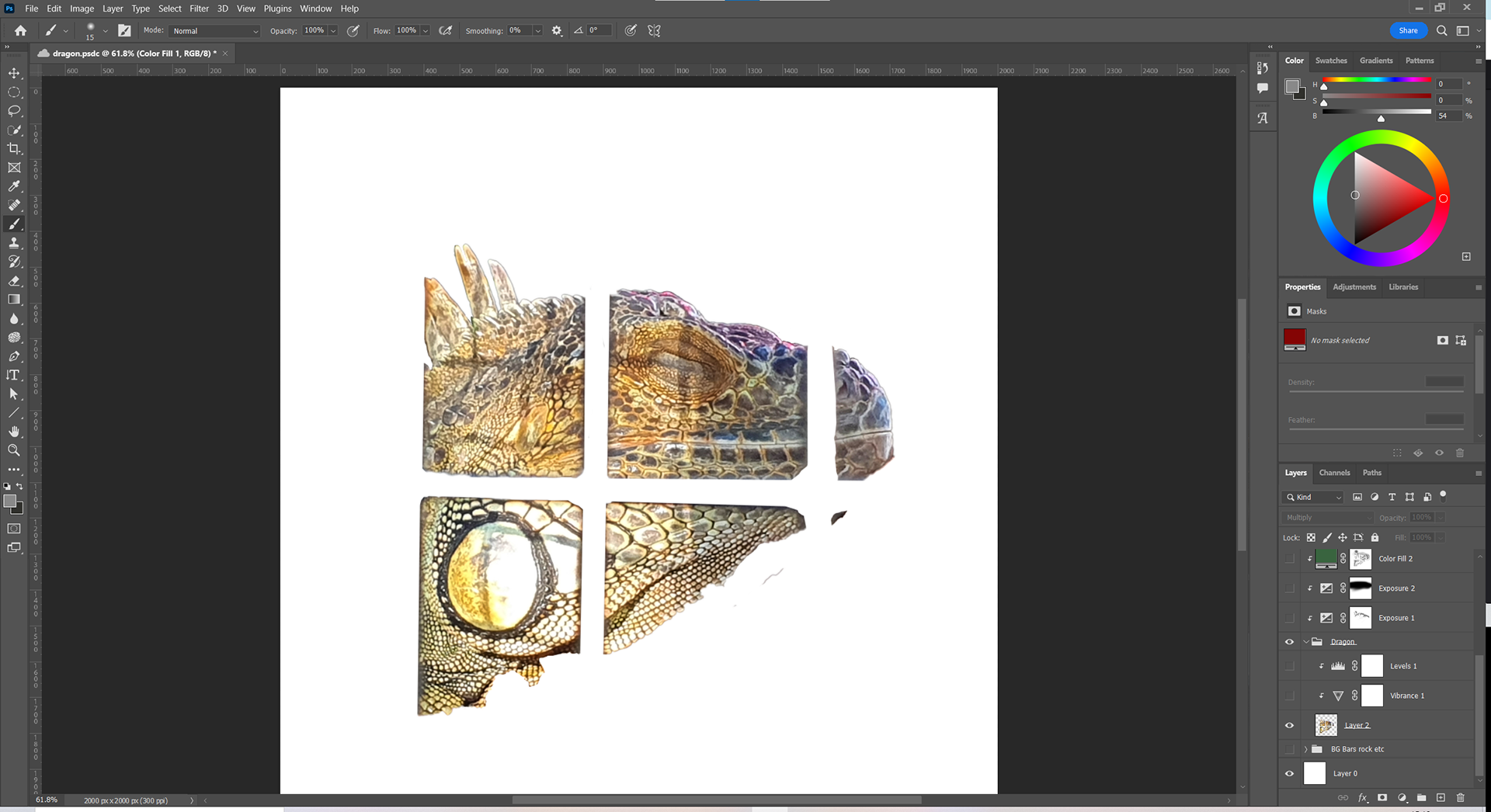Show the Vibrance 1 adjustment layer
The image size is (1491, 812).
pyautogui.click(x=1290, y=696)
